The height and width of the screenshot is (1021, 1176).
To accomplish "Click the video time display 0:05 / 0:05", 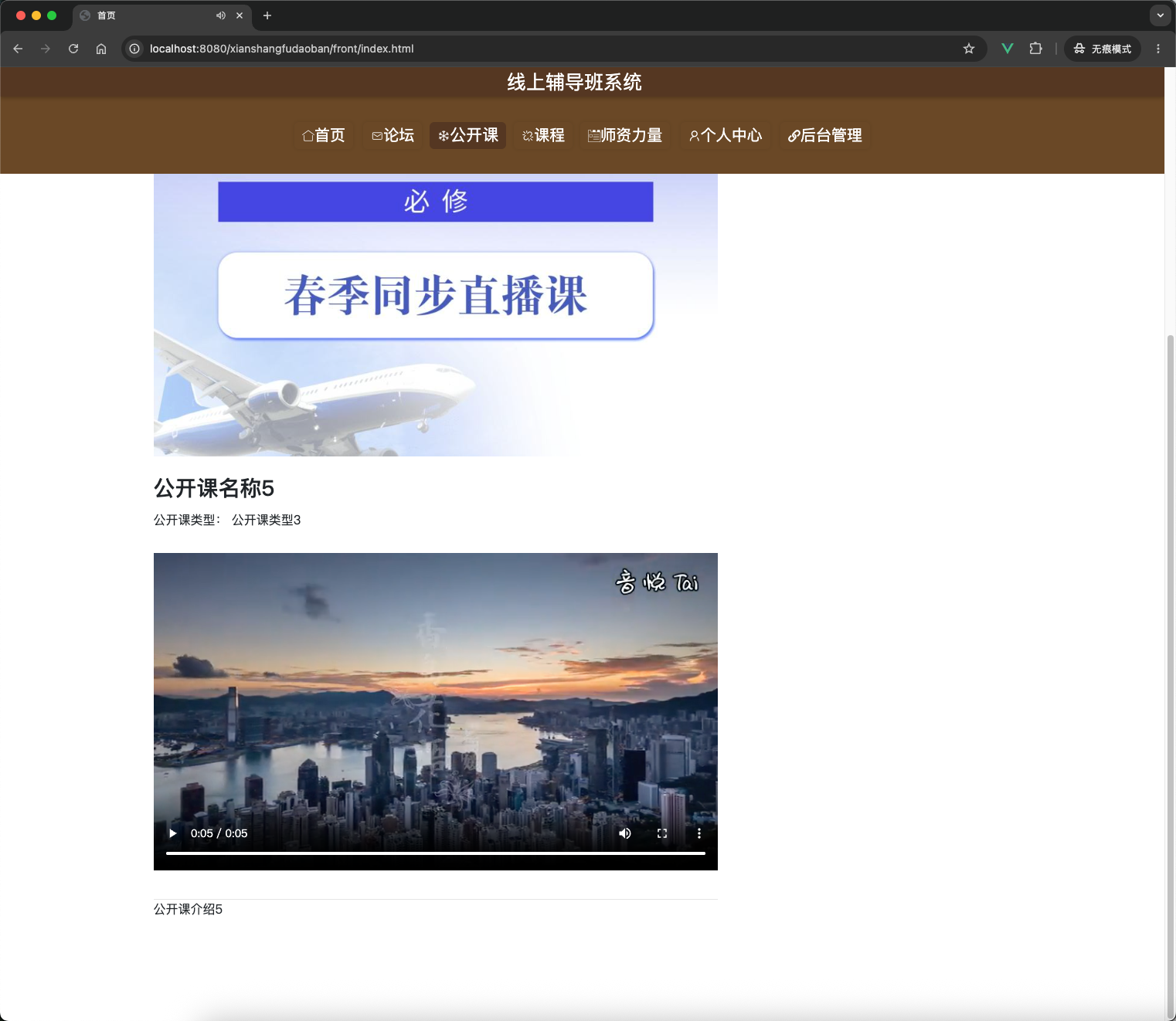I will (x=219, y=833).
